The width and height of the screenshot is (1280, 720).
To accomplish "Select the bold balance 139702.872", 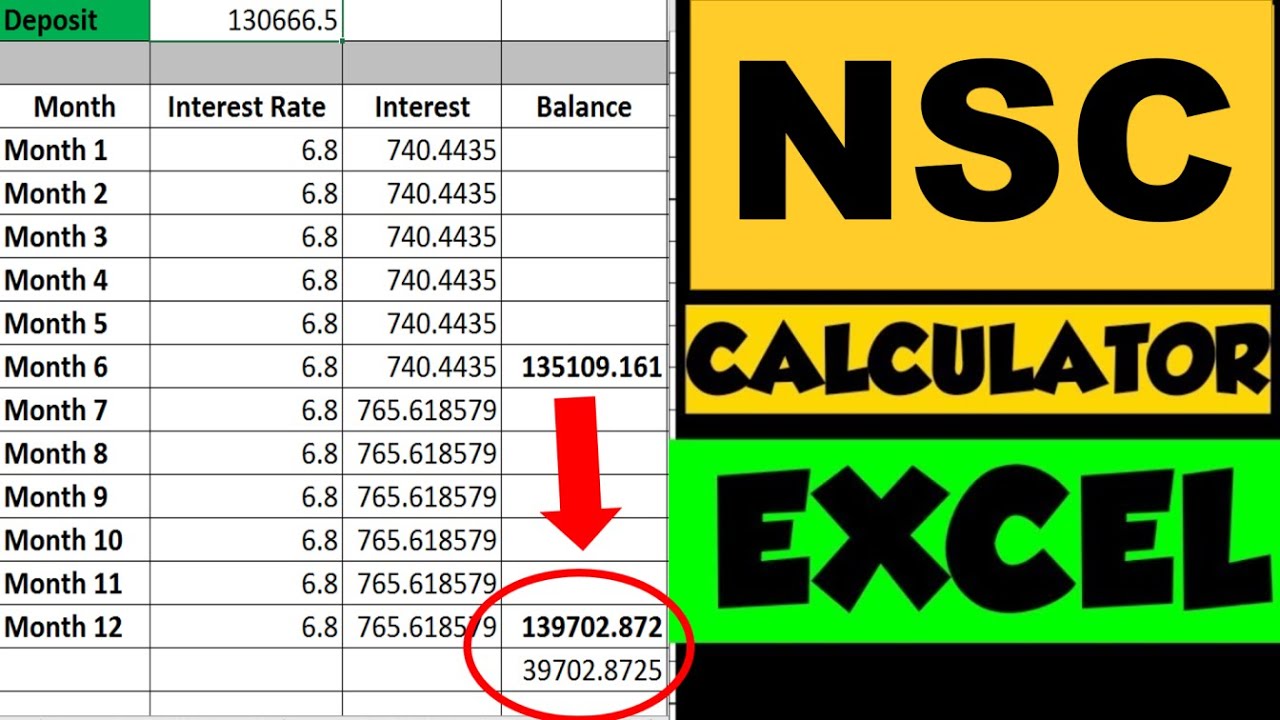I will click(x=584, y=627).
